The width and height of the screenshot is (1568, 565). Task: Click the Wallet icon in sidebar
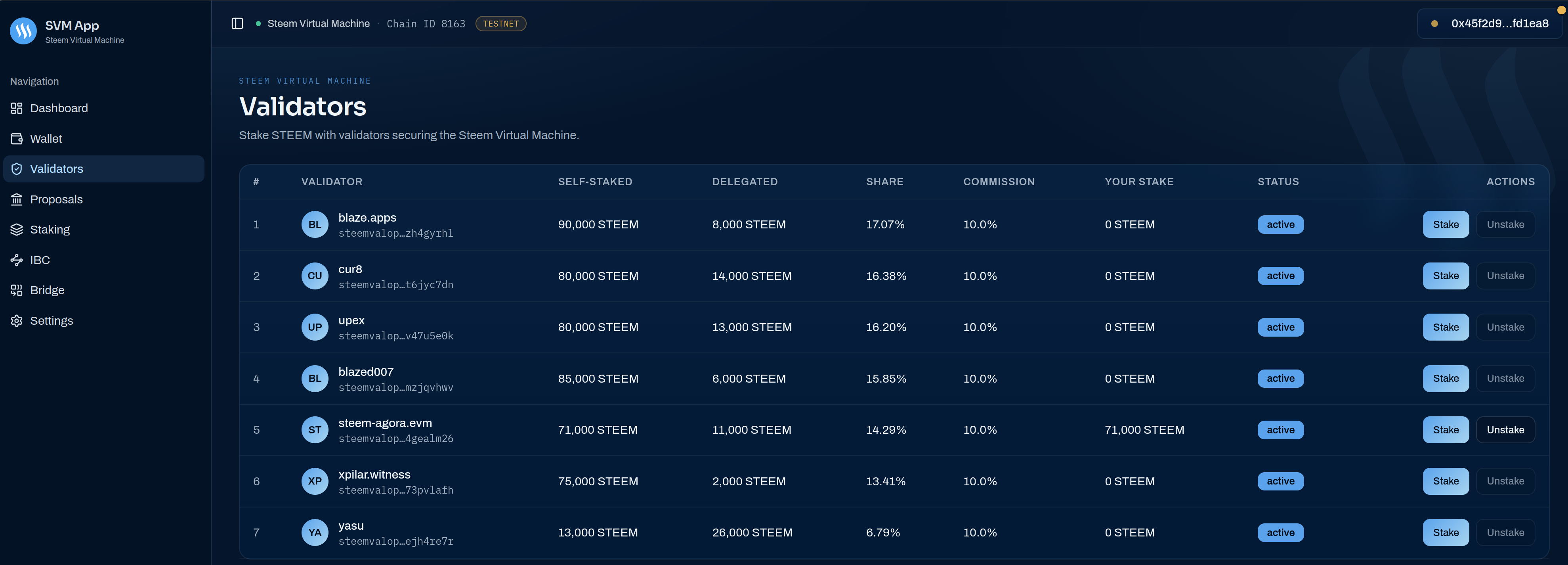tap(16, 139)
